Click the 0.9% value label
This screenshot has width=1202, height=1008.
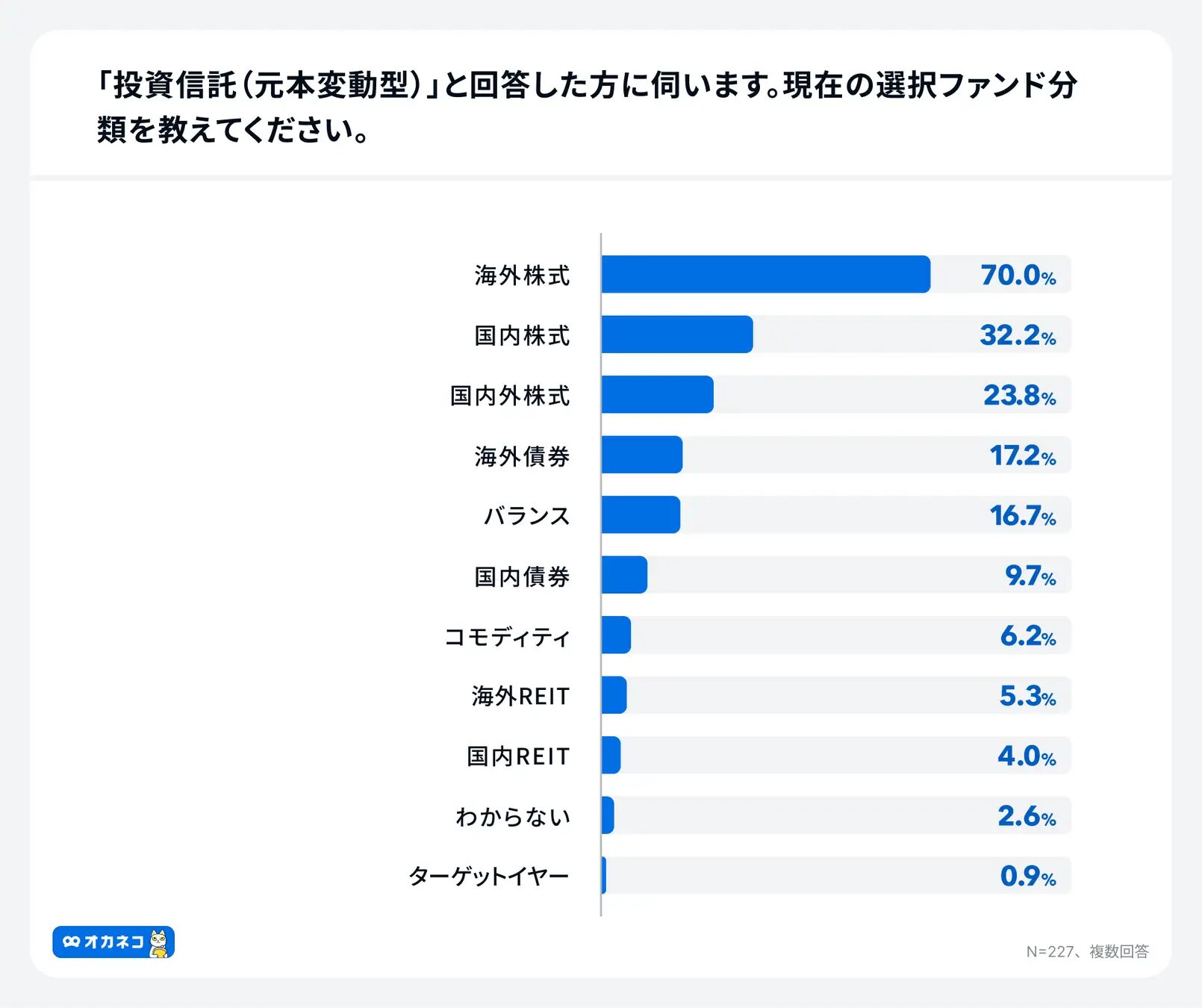tap(1027, 876)
